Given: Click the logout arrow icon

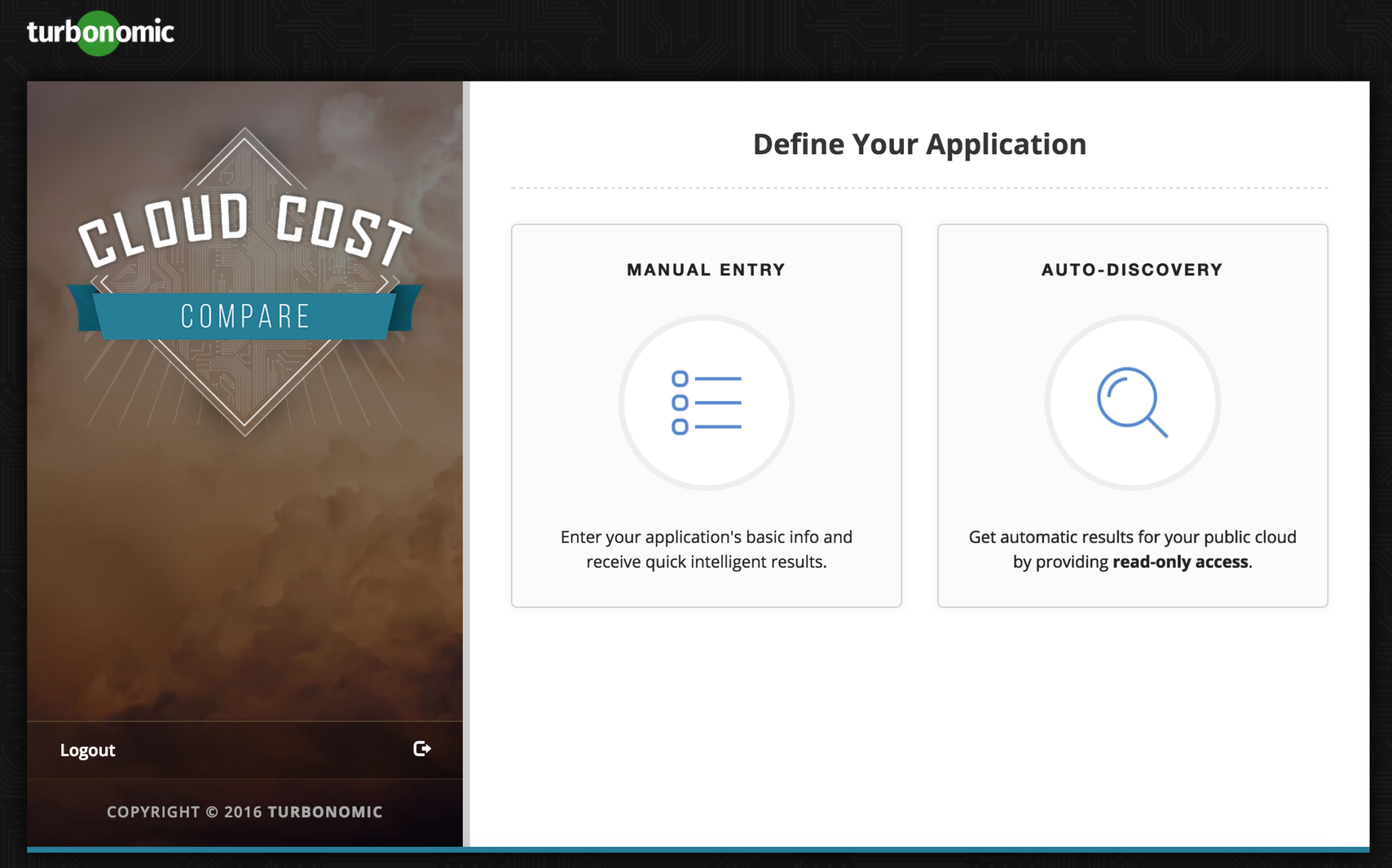Looking at the screenshot, I should tap(421, 748).
